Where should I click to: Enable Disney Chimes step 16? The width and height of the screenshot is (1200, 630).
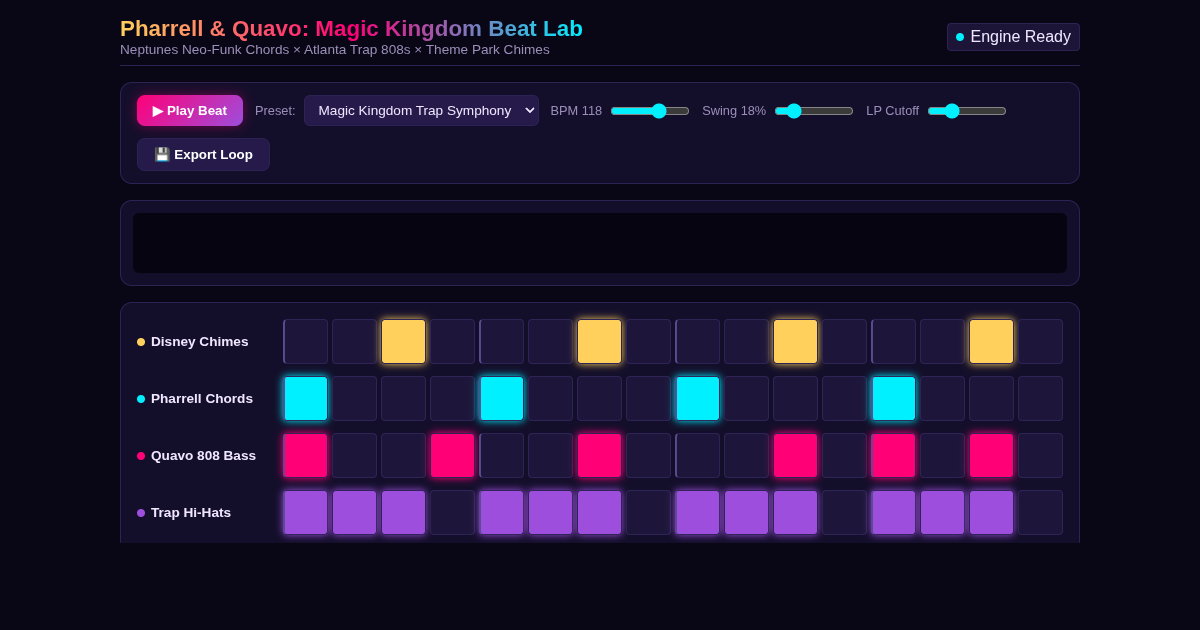tap(1041, 342)
